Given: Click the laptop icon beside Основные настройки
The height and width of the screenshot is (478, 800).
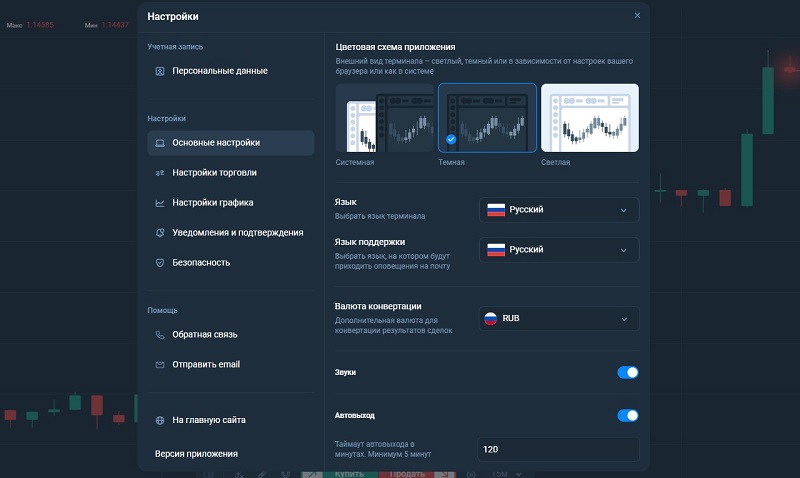Looking at the screenshot, I should tap(160, 143).
